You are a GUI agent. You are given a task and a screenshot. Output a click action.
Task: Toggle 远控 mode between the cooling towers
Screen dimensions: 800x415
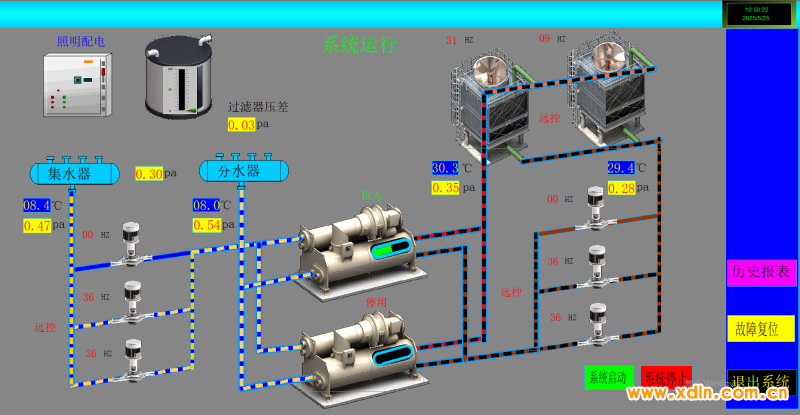click(x=549, y=119)
